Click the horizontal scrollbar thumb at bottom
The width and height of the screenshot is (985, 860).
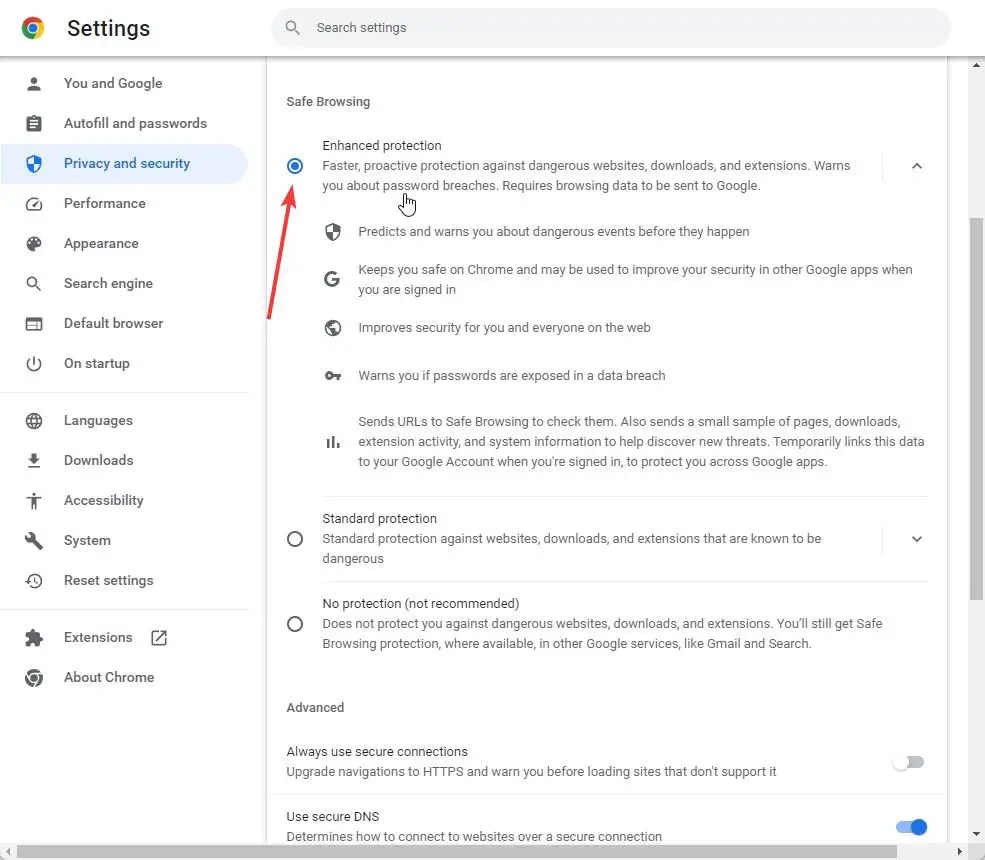(x=457, y=852)
